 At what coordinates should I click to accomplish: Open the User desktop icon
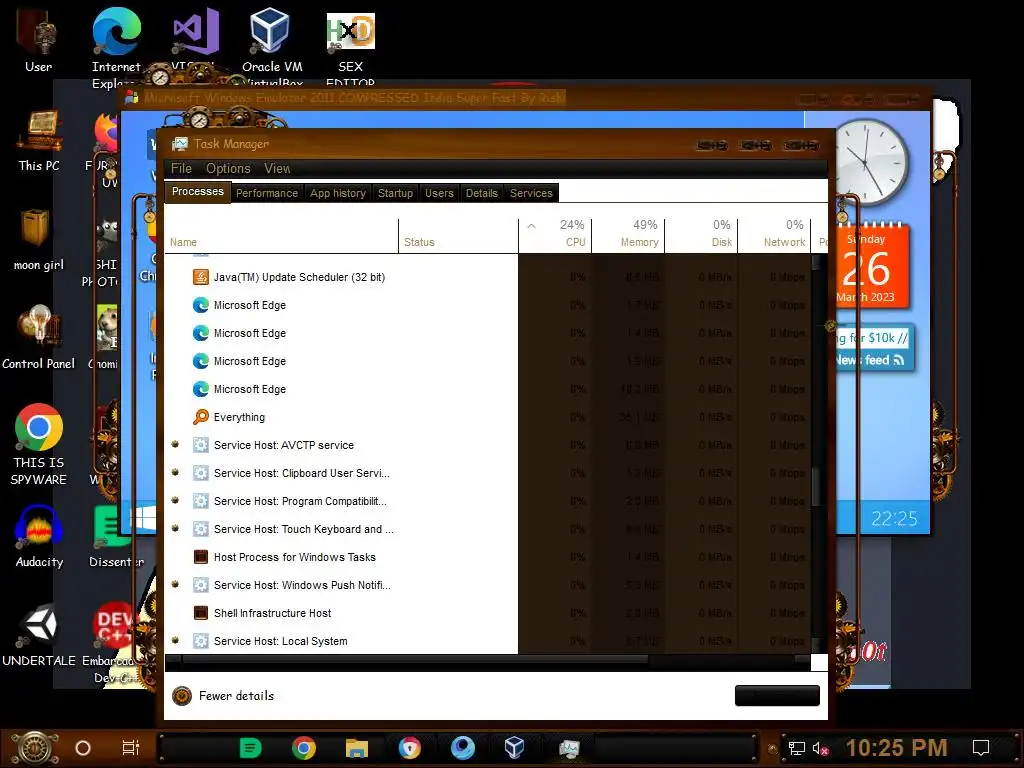coord(38,39)
